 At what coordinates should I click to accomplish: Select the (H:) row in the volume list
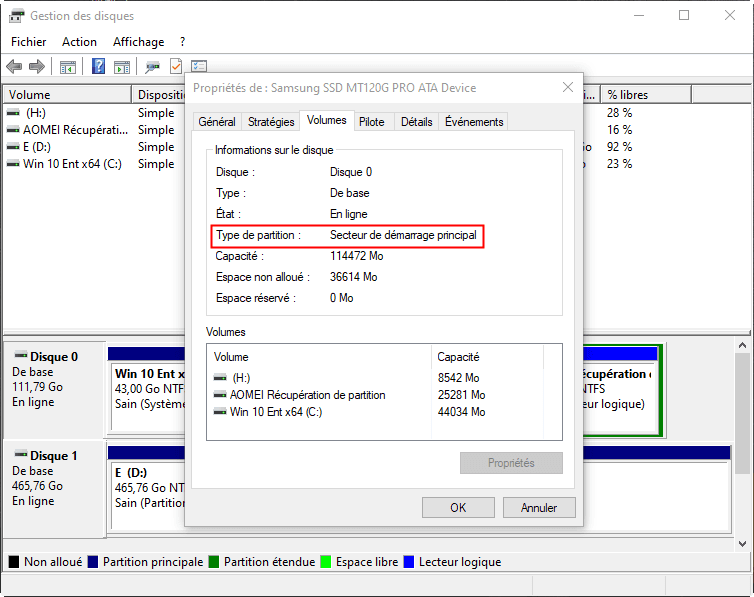pos(94,113)
